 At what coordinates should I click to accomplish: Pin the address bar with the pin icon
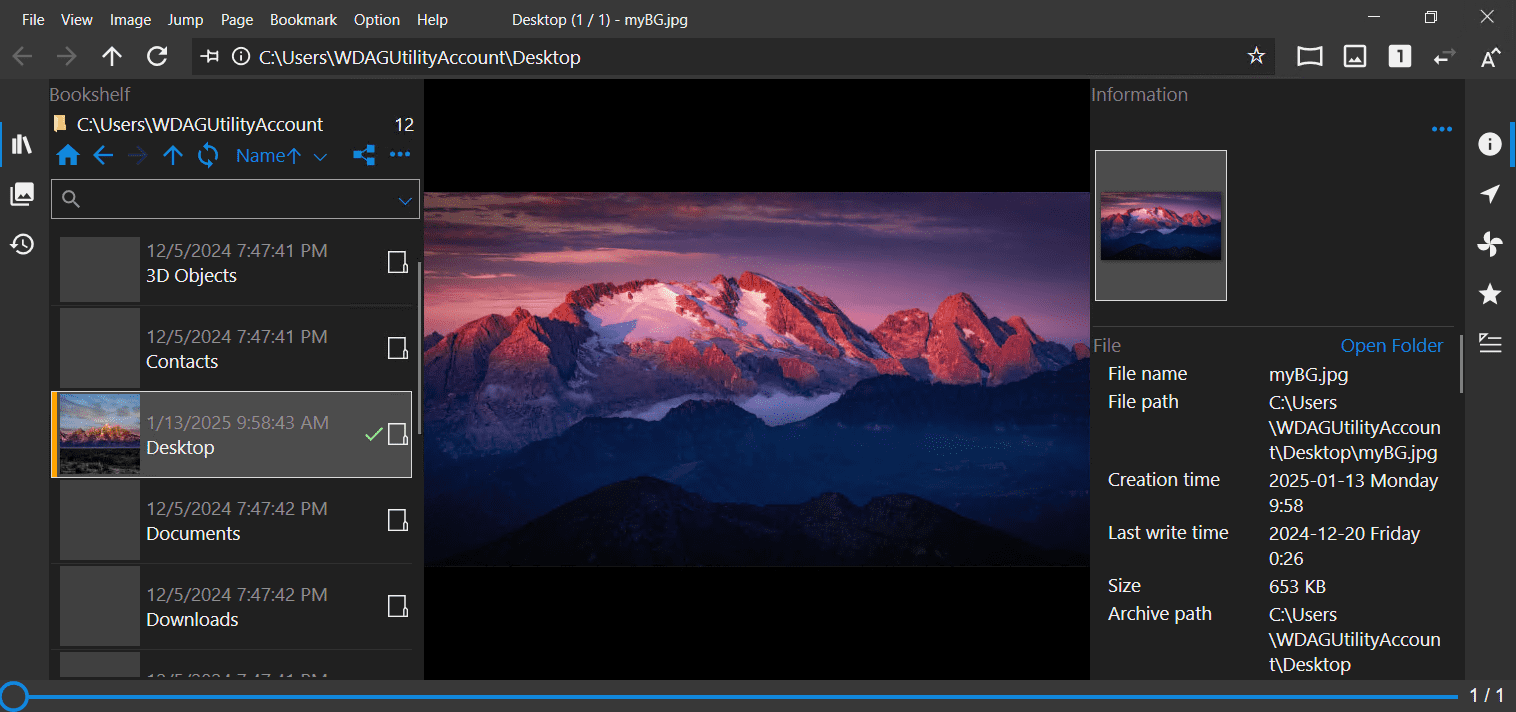pos(210,57)
